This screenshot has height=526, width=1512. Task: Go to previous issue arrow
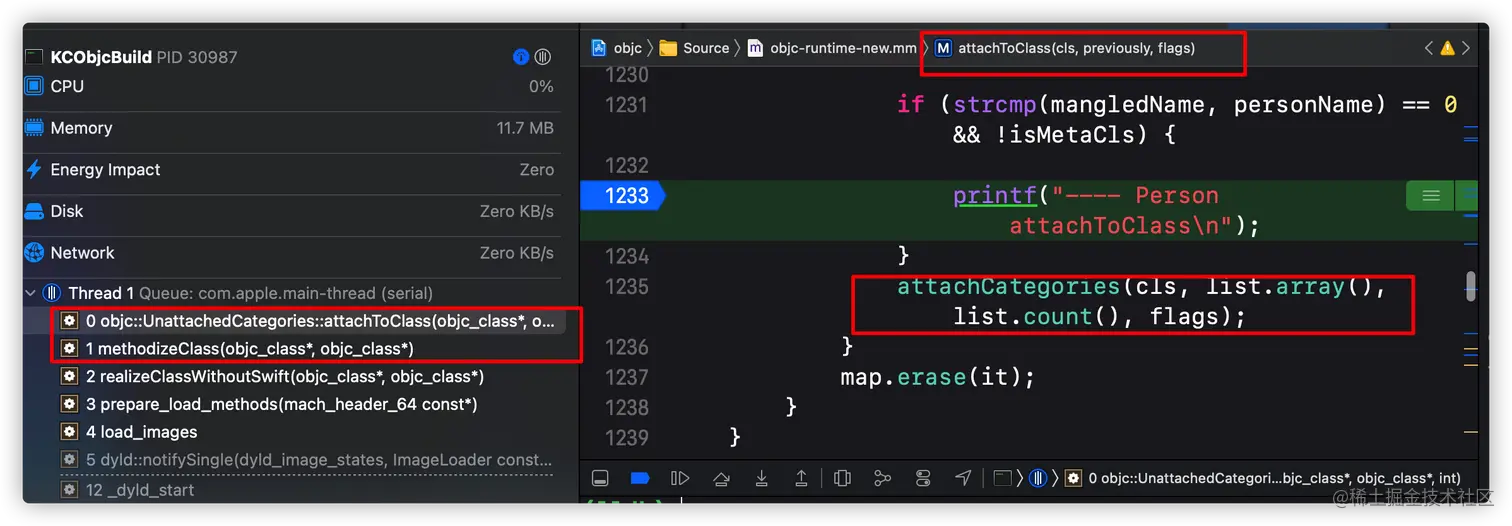click(x=1429, y=48)
